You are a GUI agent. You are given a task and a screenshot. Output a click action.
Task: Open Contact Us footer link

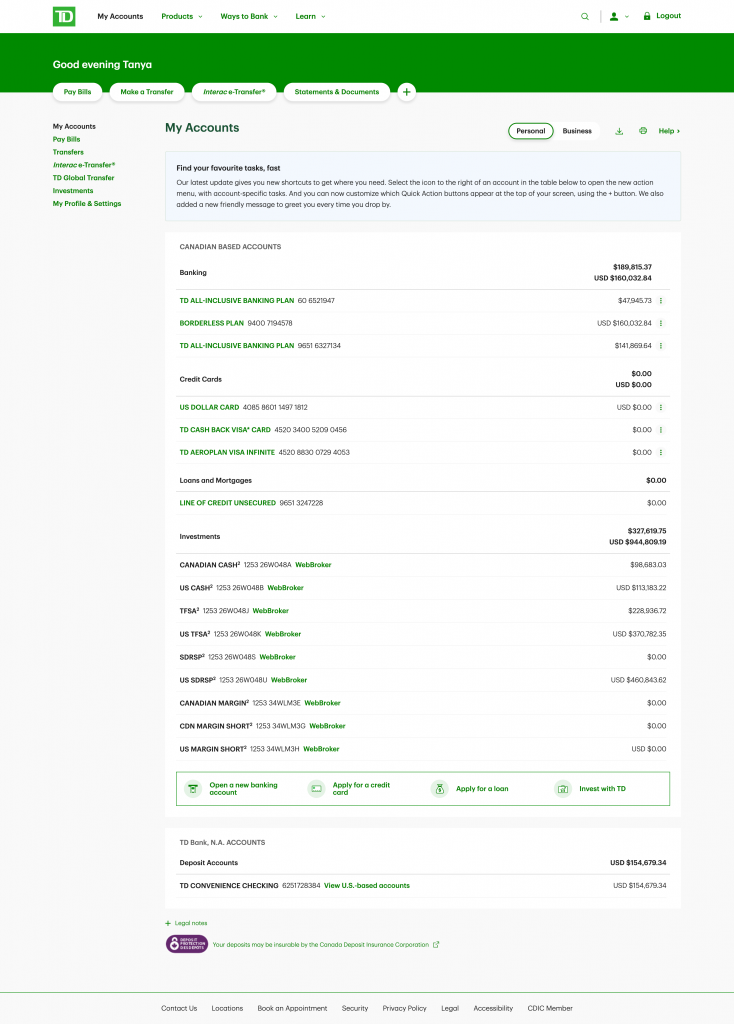179,1008
